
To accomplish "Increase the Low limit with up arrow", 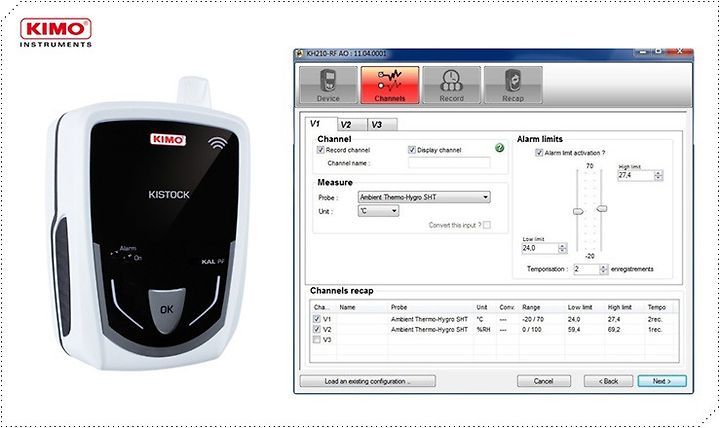I will click(562, 246).
